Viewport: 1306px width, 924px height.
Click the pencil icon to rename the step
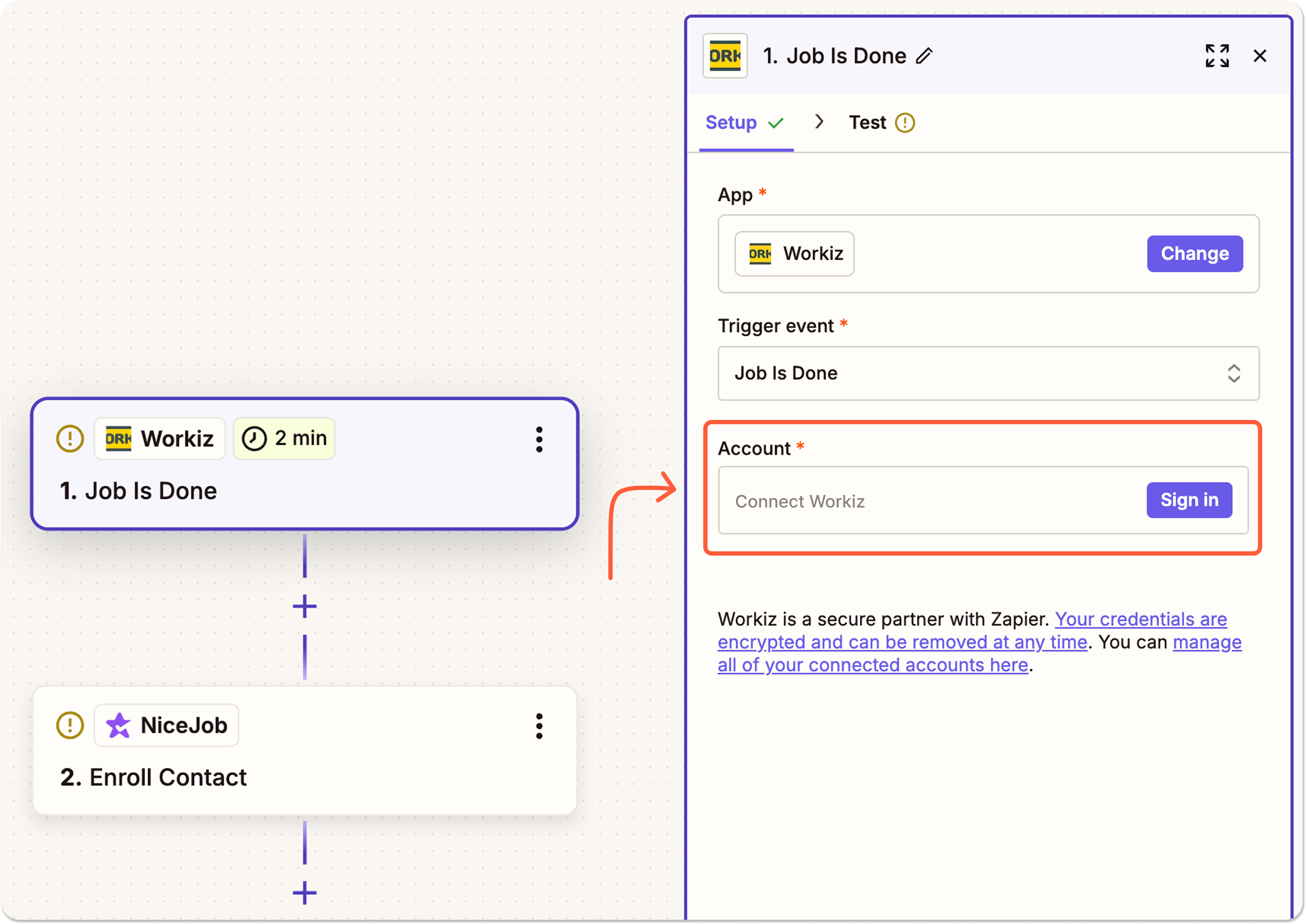[x=924, y=56]
